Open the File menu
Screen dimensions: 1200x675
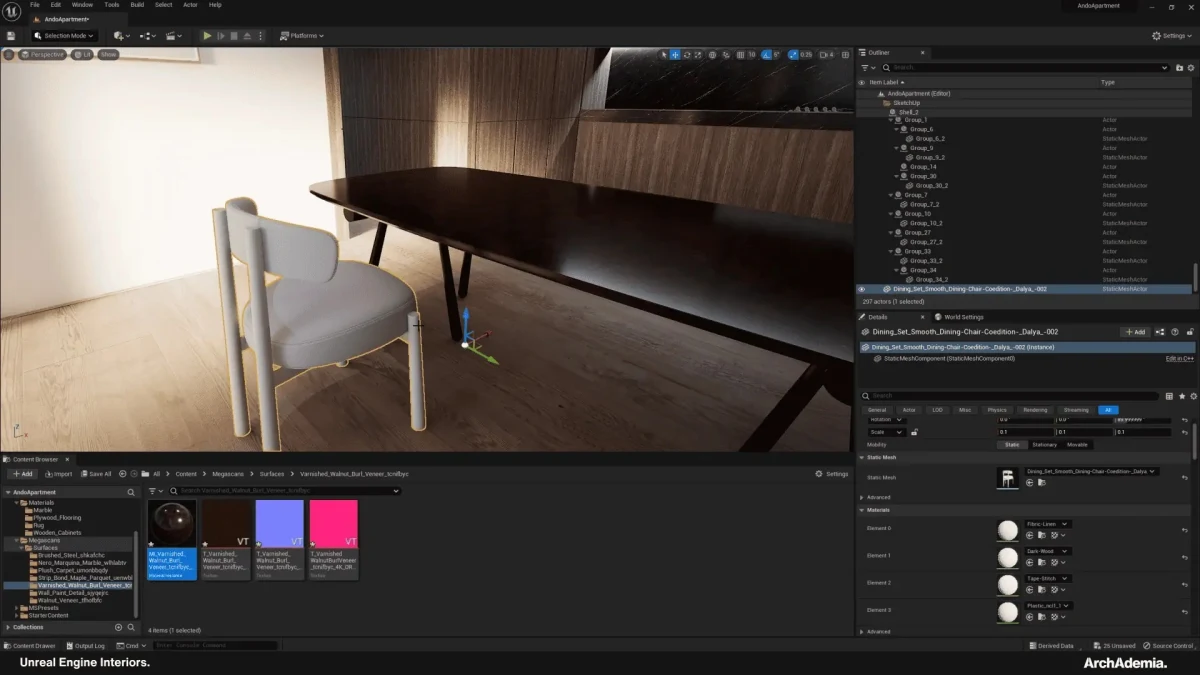[x=35, y=5]
